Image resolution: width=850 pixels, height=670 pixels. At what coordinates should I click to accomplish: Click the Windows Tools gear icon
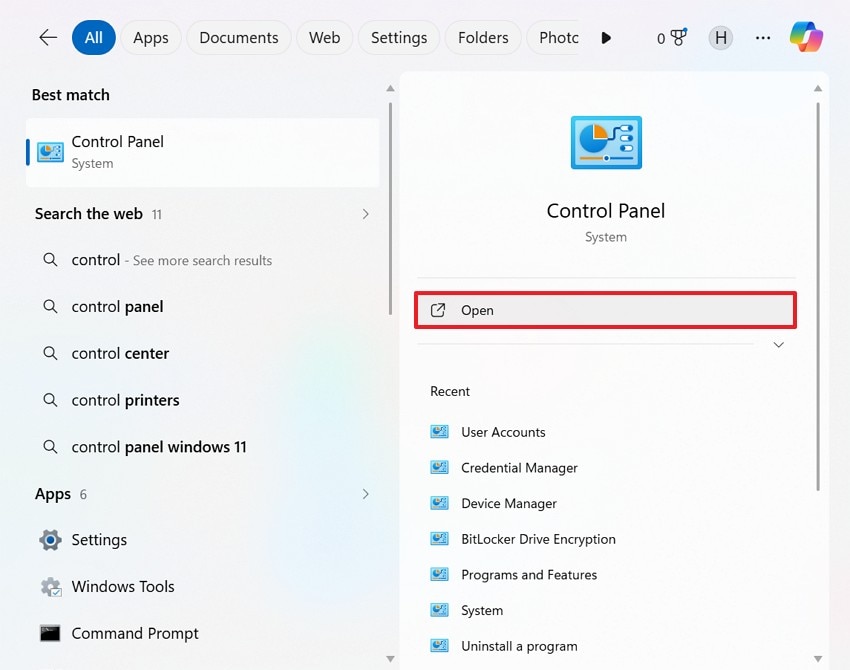click(51, 587)
